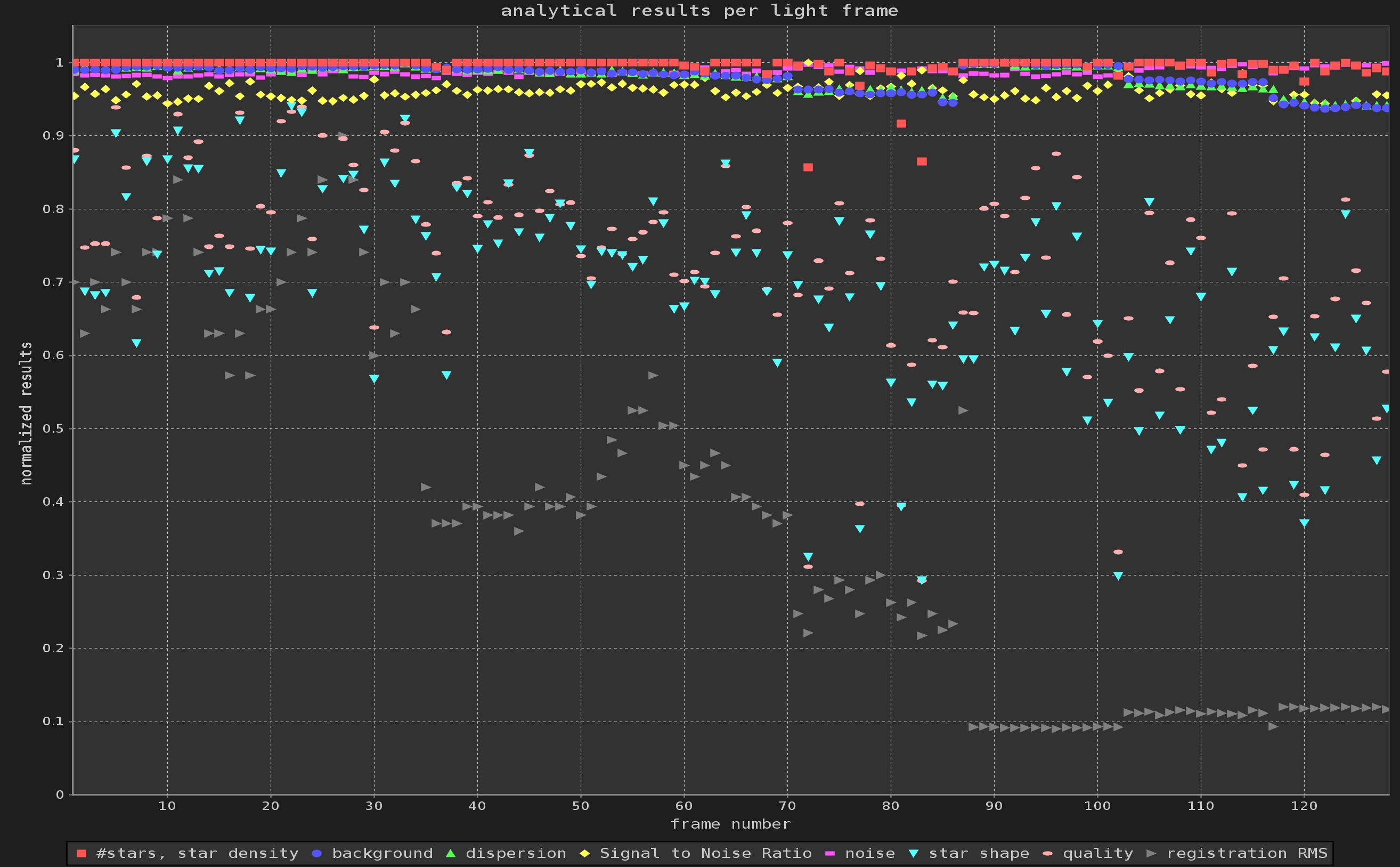This screenshot has width=1400, height=867.
Task: Click the red square outlier at frame 81
Action: pos(901,123)
